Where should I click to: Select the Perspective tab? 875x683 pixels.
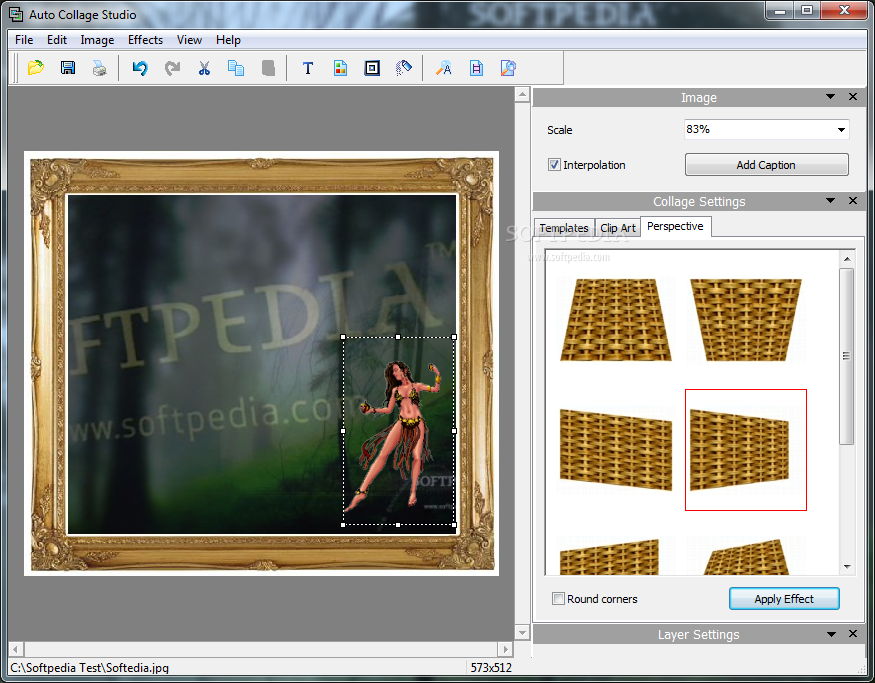pyautogui.click(x=675, y=226)
